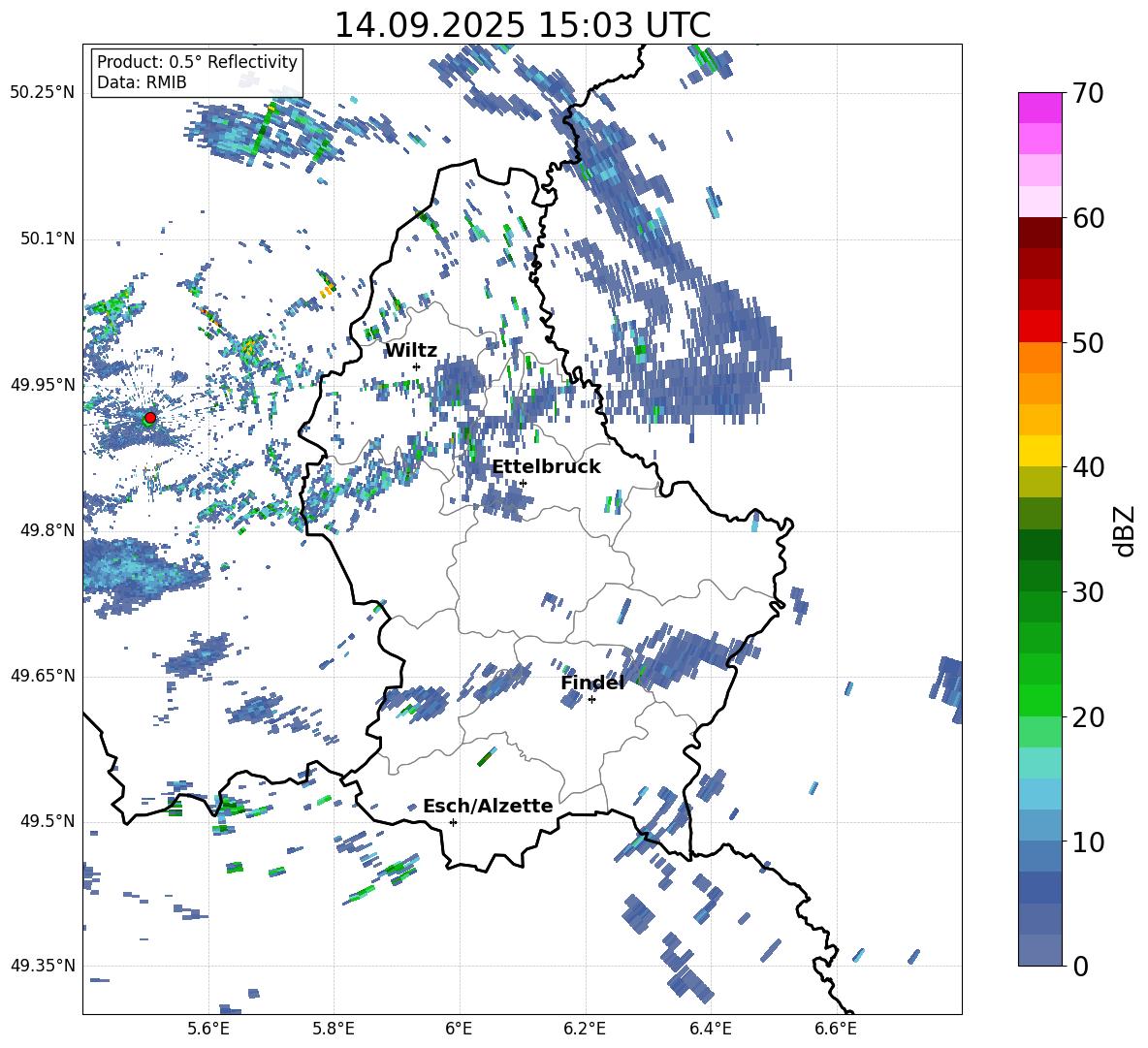The height and width of the screenshot is (1048, 1148).
Task: Click the 0 colorbar tick label
Action: [x=1080, y=966]
